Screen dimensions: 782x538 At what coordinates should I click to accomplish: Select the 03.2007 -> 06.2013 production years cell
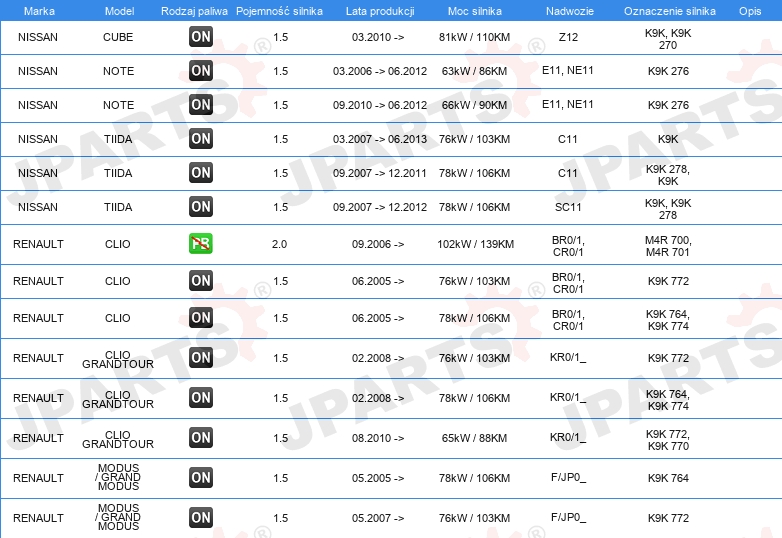coord(380,139)
